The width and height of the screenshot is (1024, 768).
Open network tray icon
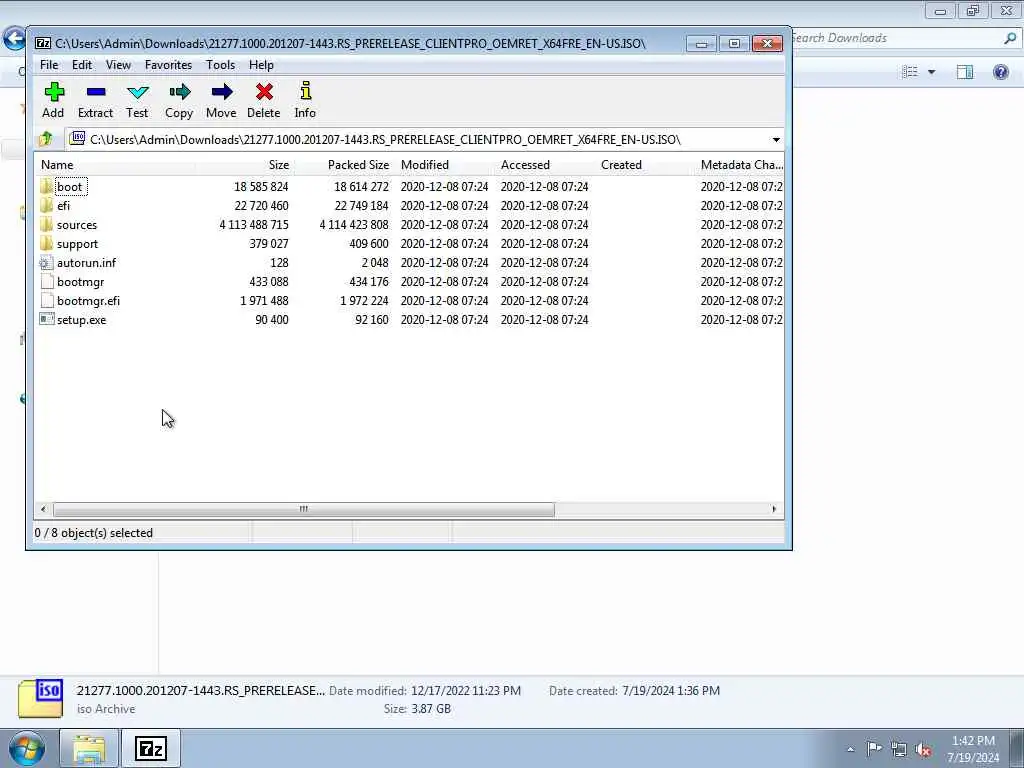click(899, 749)
